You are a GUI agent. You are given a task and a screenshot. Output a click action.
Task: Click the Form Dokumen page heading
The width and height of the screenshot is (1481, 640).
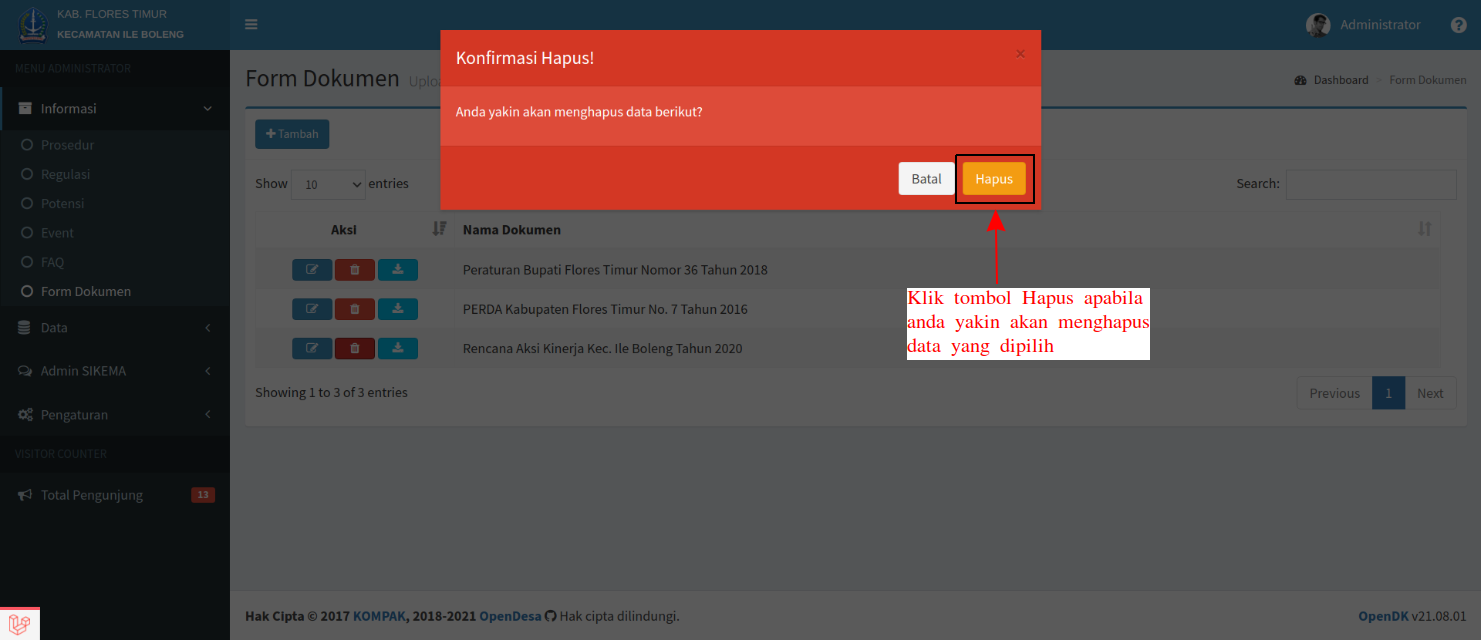pyautogui.click(x=322, y=78)
